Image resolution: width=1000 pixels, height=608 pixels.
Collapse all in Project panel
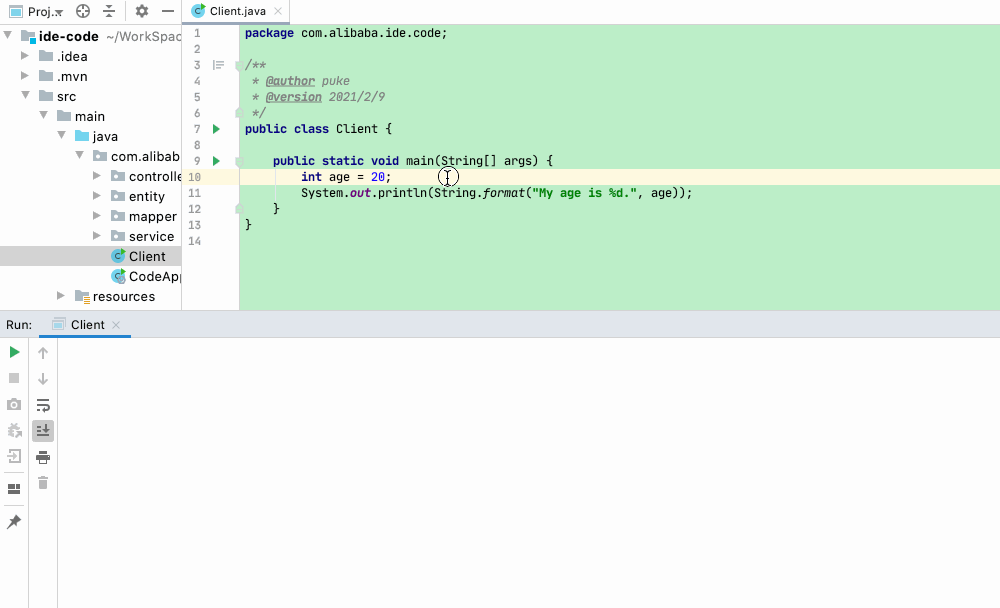coord(109,11)
